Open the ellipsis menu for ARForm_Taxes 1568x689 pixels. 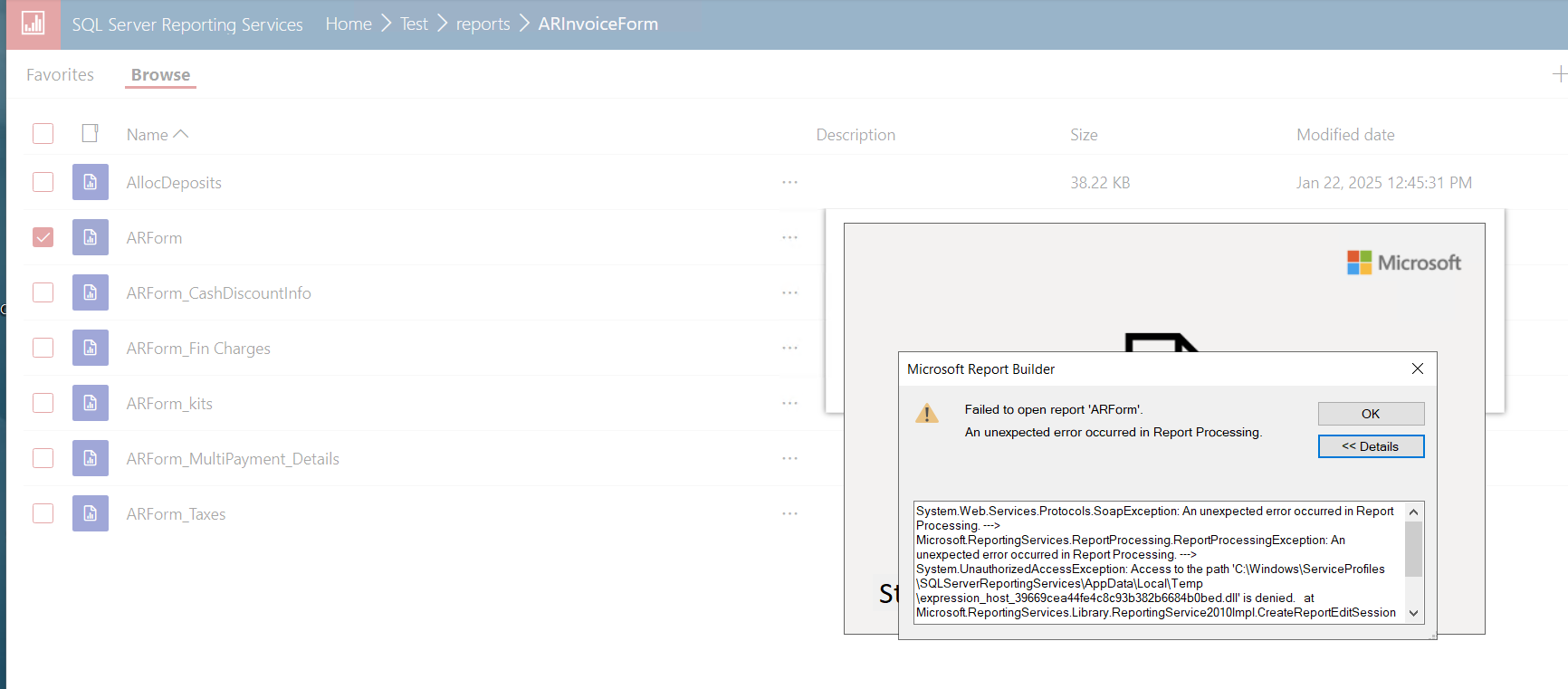pos(790,513)
